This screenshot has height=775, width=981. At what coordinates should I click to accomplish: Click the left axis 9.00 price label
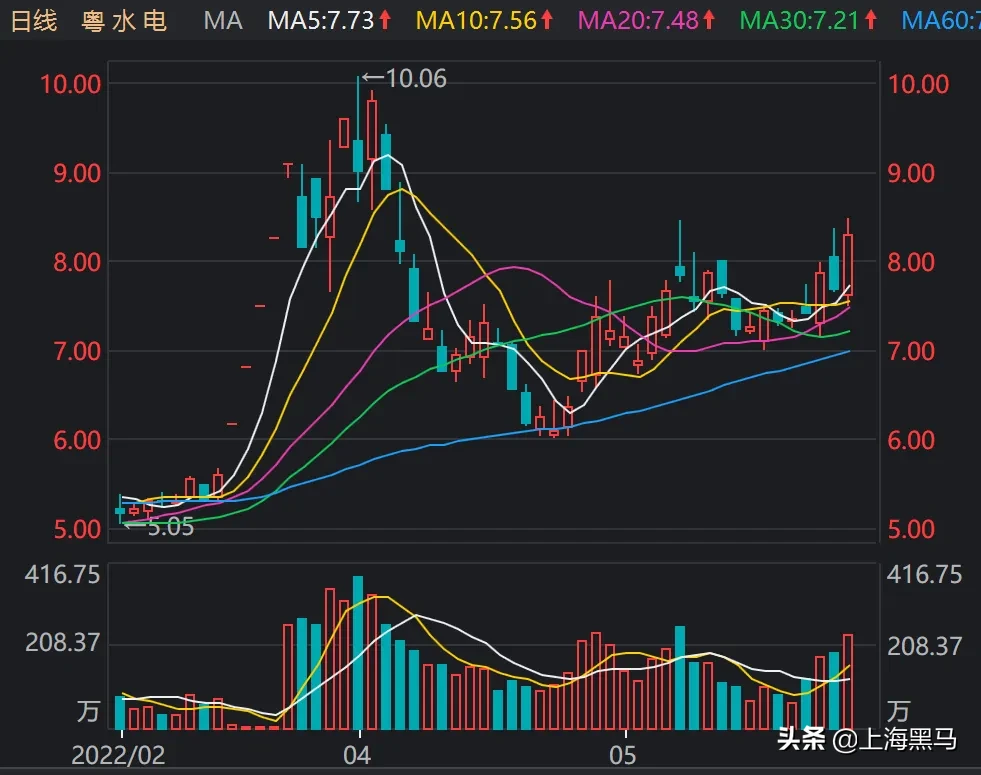[x=77, y=173]
